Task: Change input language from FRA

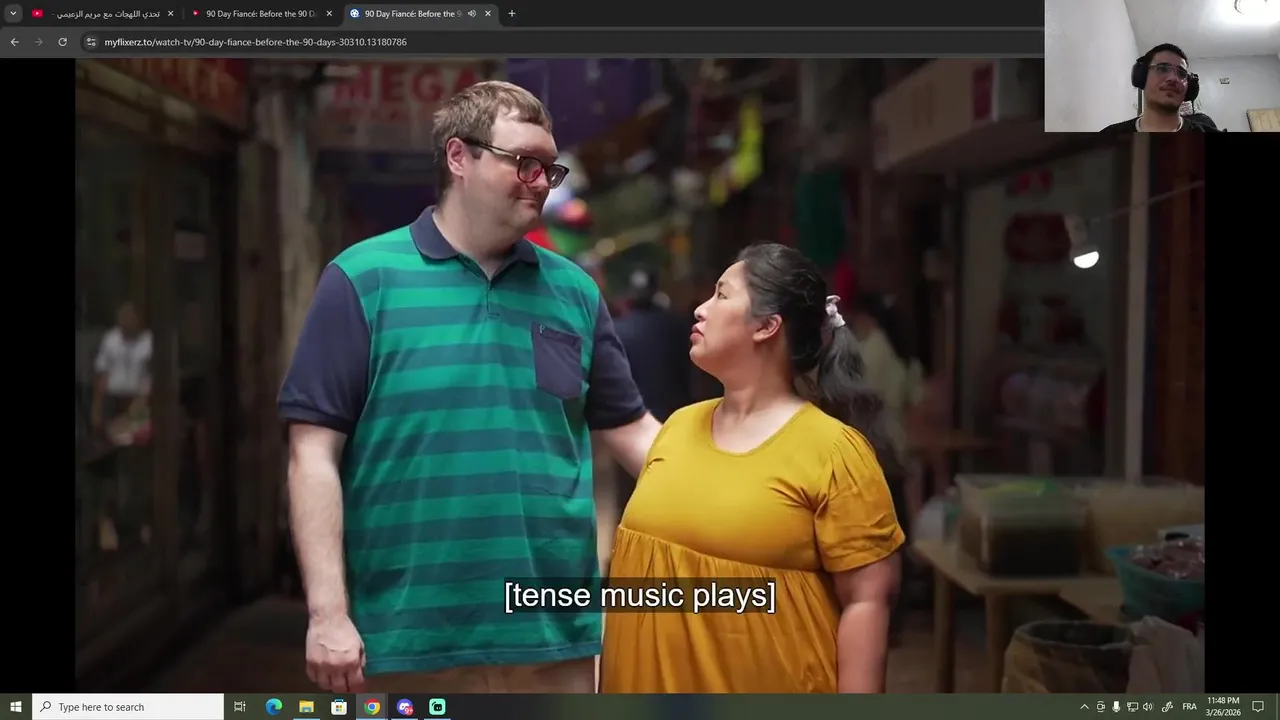Action: pos(1189,707)
